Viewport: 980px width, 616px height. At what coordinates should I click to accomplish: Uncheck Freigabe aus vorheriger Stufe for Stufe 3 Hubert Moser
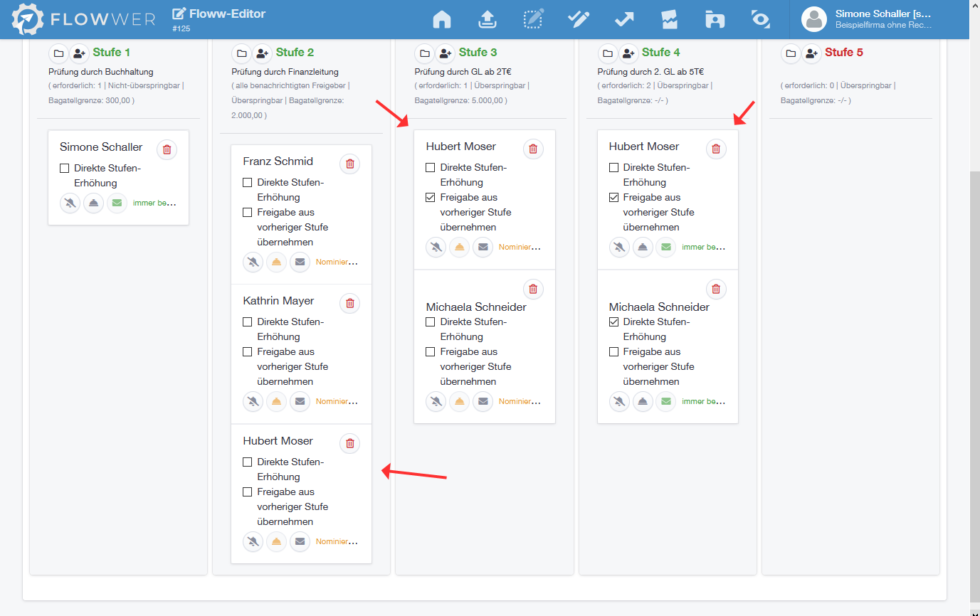click(430, 197)
